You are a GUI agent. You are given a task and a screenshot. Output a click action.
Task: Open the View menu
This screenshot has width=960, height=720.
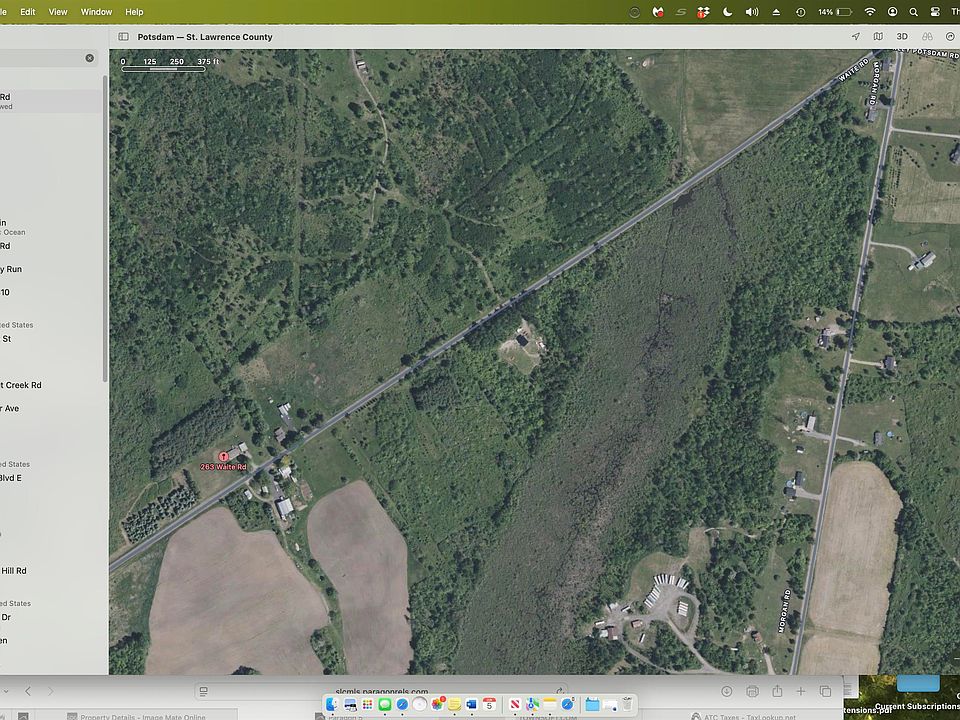click(x=58, y=12)
